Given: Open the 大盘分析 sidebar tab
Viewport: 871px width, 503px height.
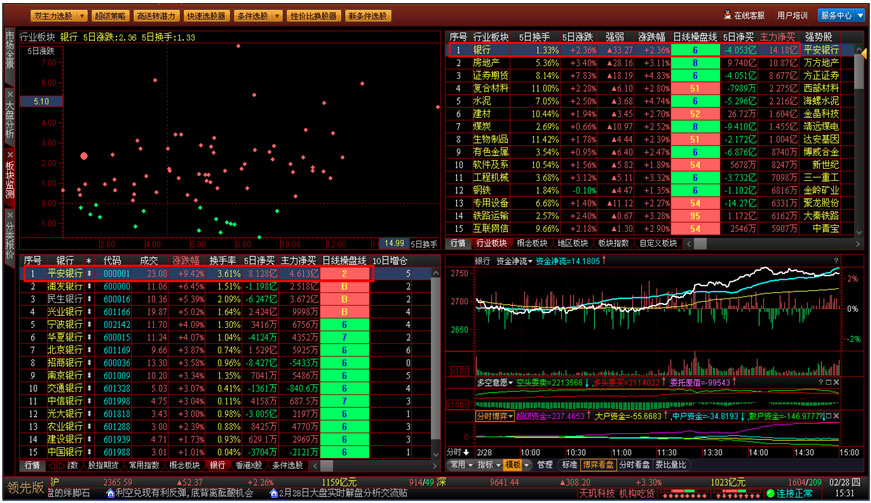Looking at the screenshot, I should [9, 118].
